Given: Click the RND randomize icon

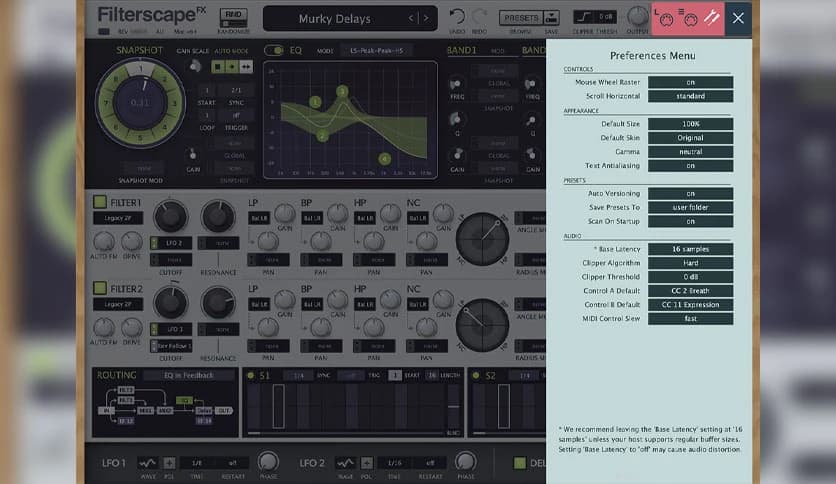Looking at the screenshot, I should [234, 17].
